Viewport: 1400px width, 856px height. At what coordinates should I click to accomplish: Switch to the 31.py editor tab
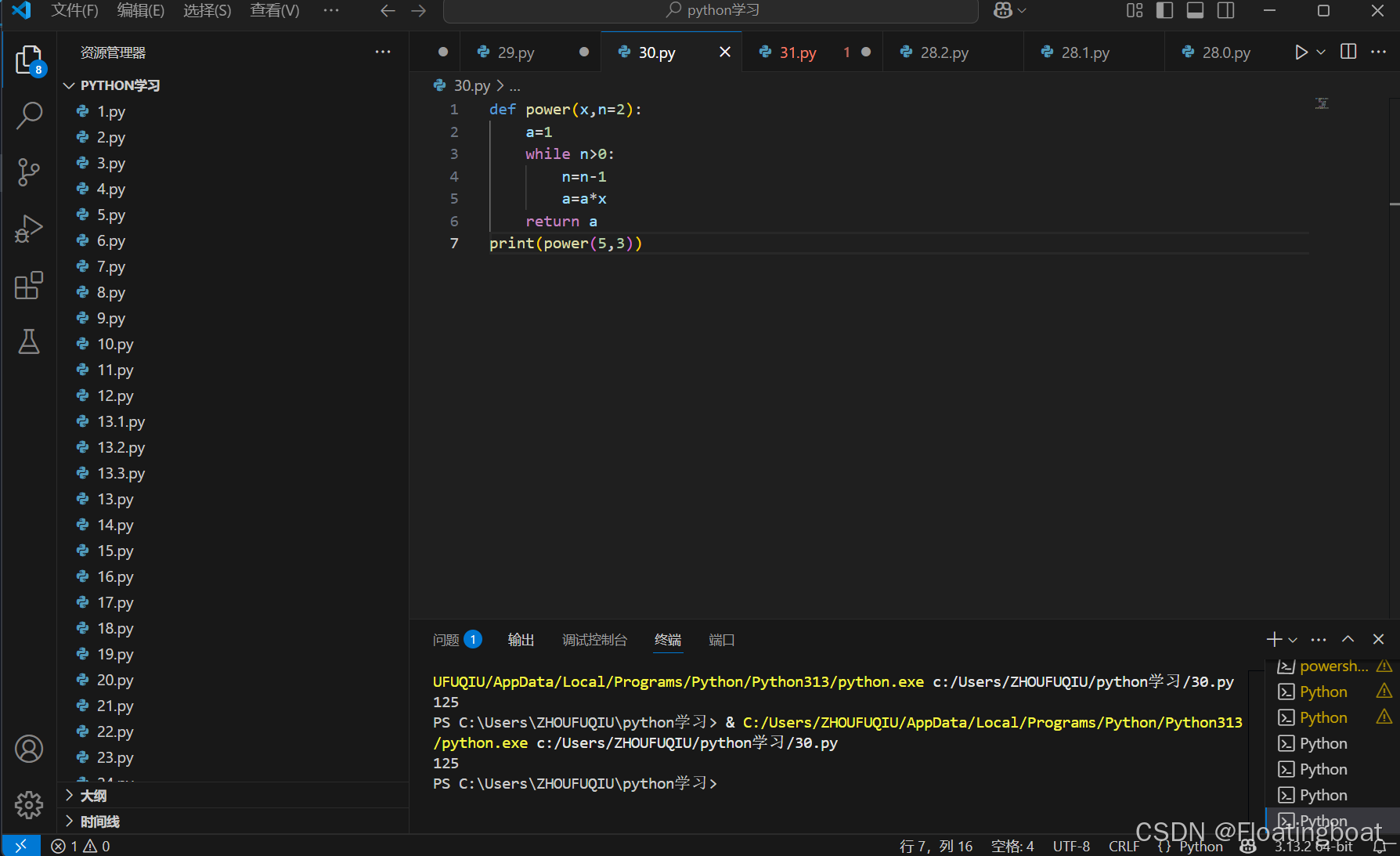798,52
